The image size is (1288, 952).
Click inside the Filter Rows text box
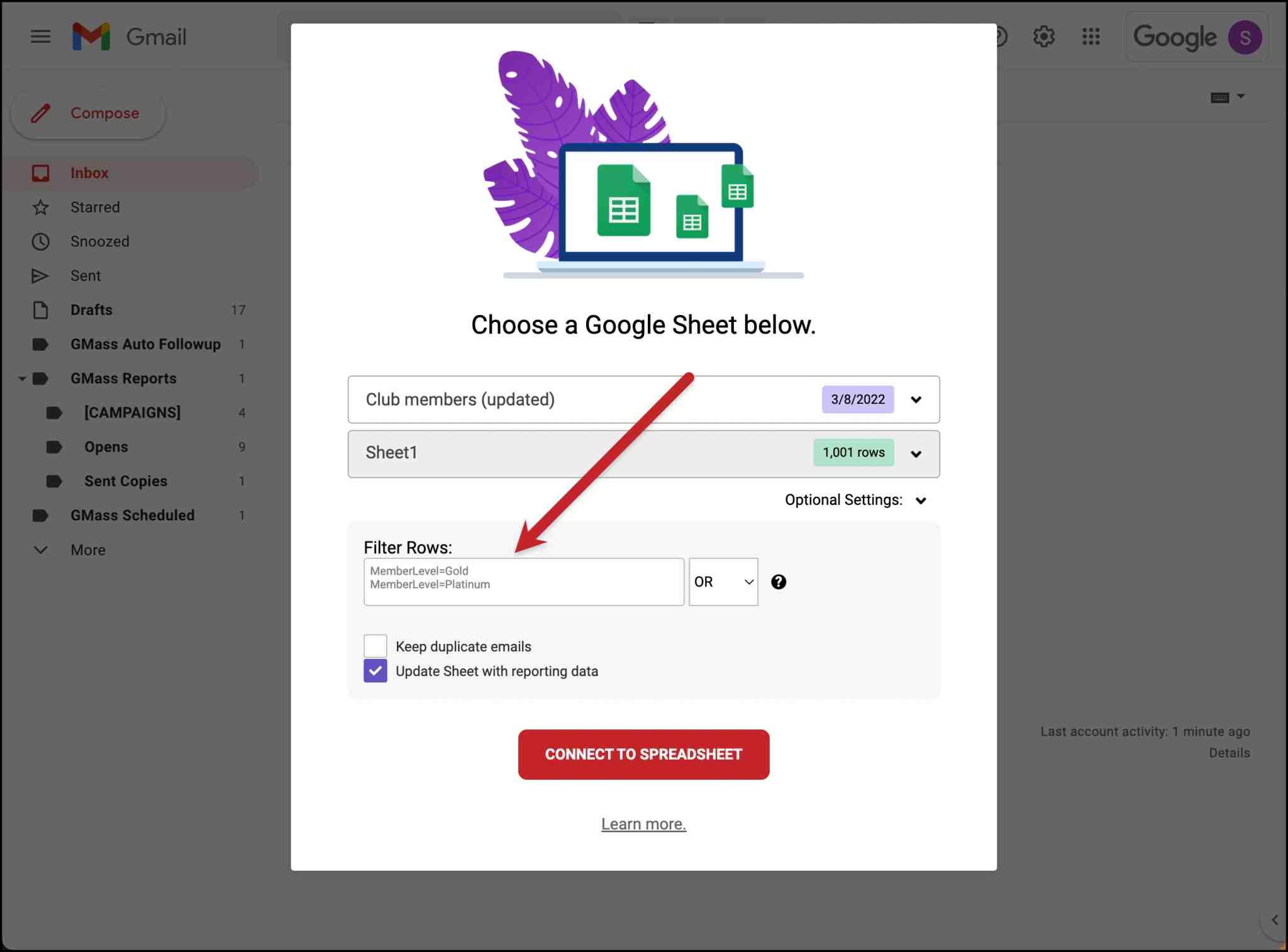(523, 582)
